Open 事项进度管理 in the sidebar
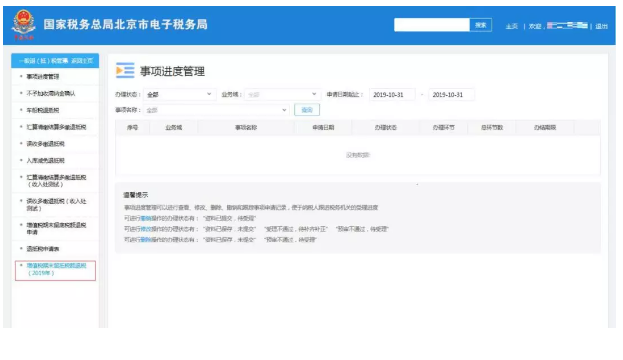This screenshot has width=623, height=360. tap(43, 76)
